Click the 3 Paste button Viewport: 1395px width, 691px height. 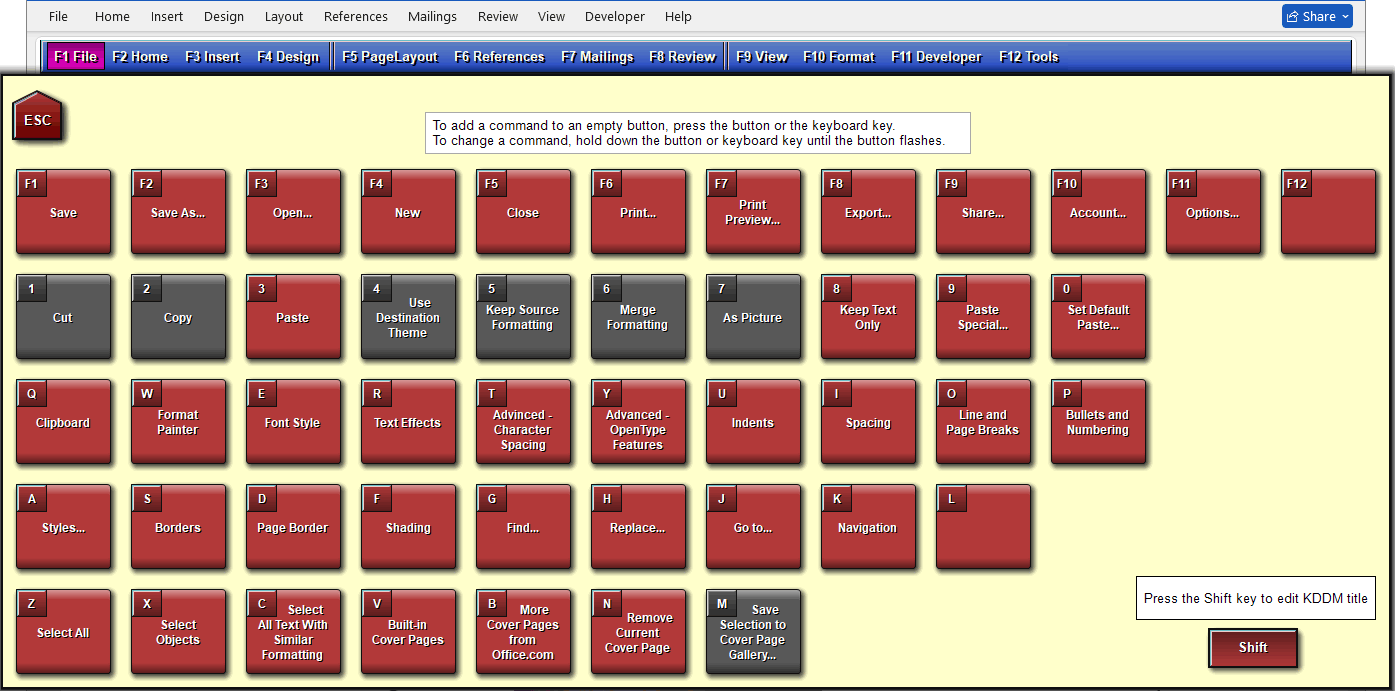click(x=293, y=317)
